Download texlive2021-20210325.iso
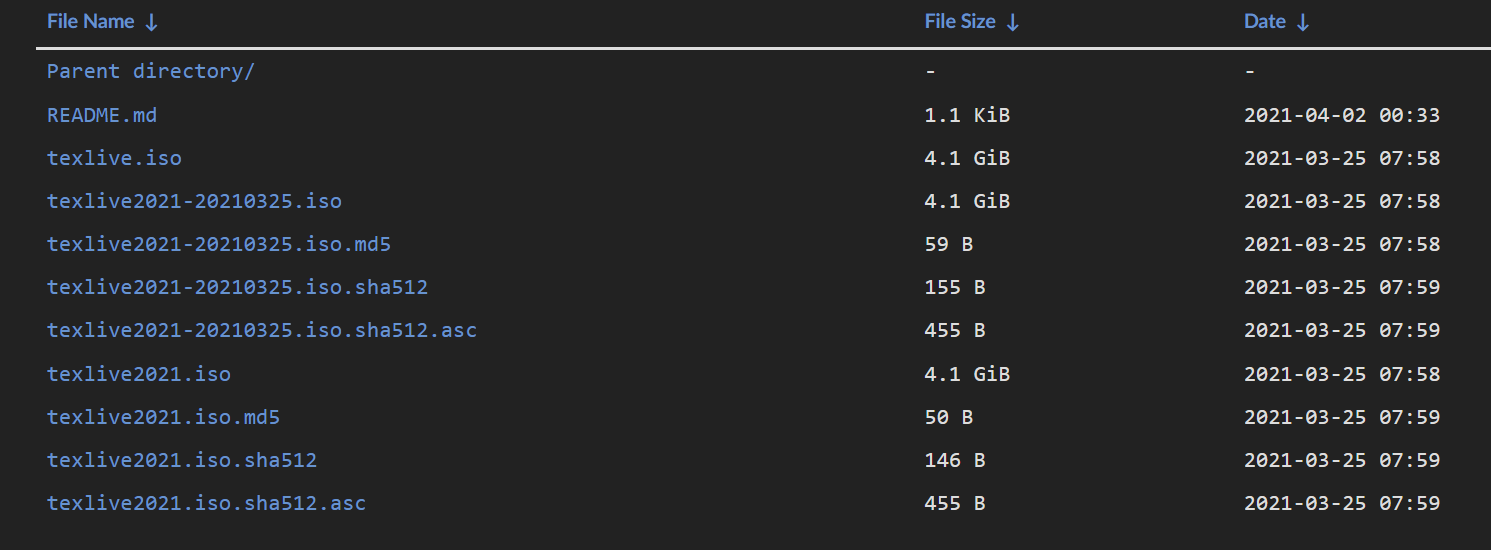 point(194,201)
